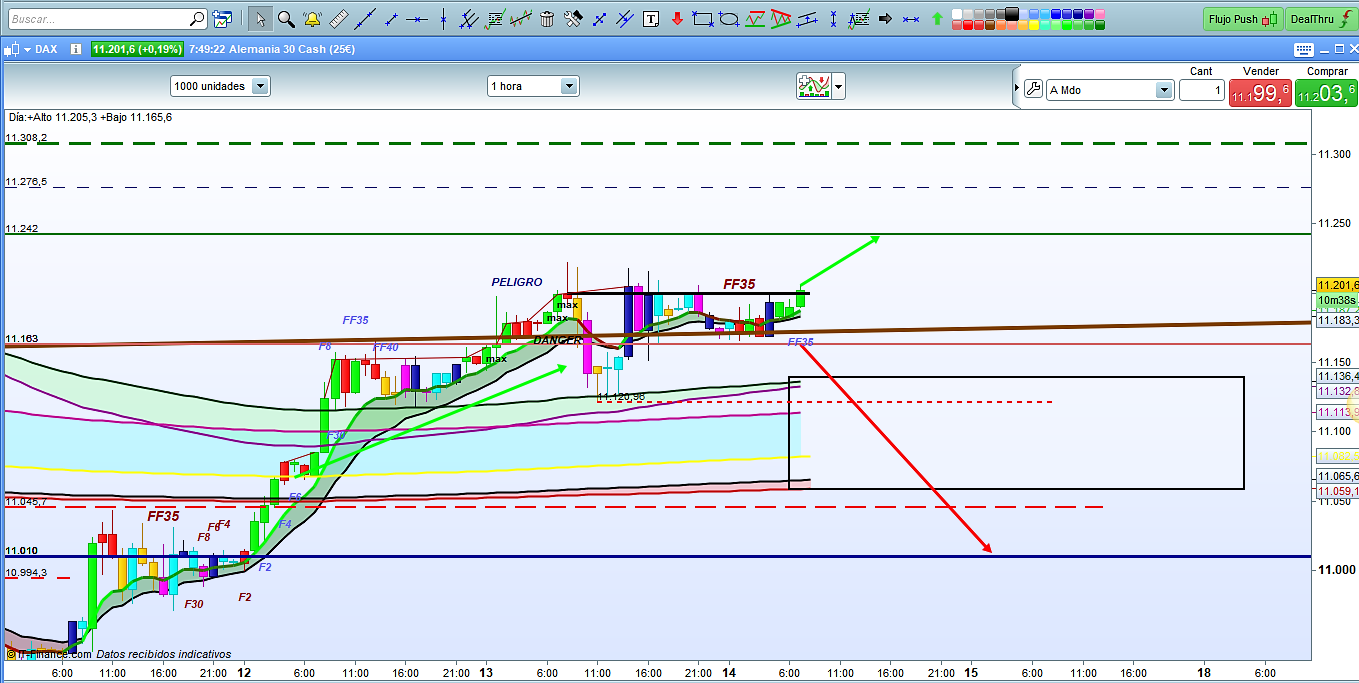The height and width of the screenshot is (683, 1359).
Task: Select the text annotation tool
Action: (x=651, y=18)
